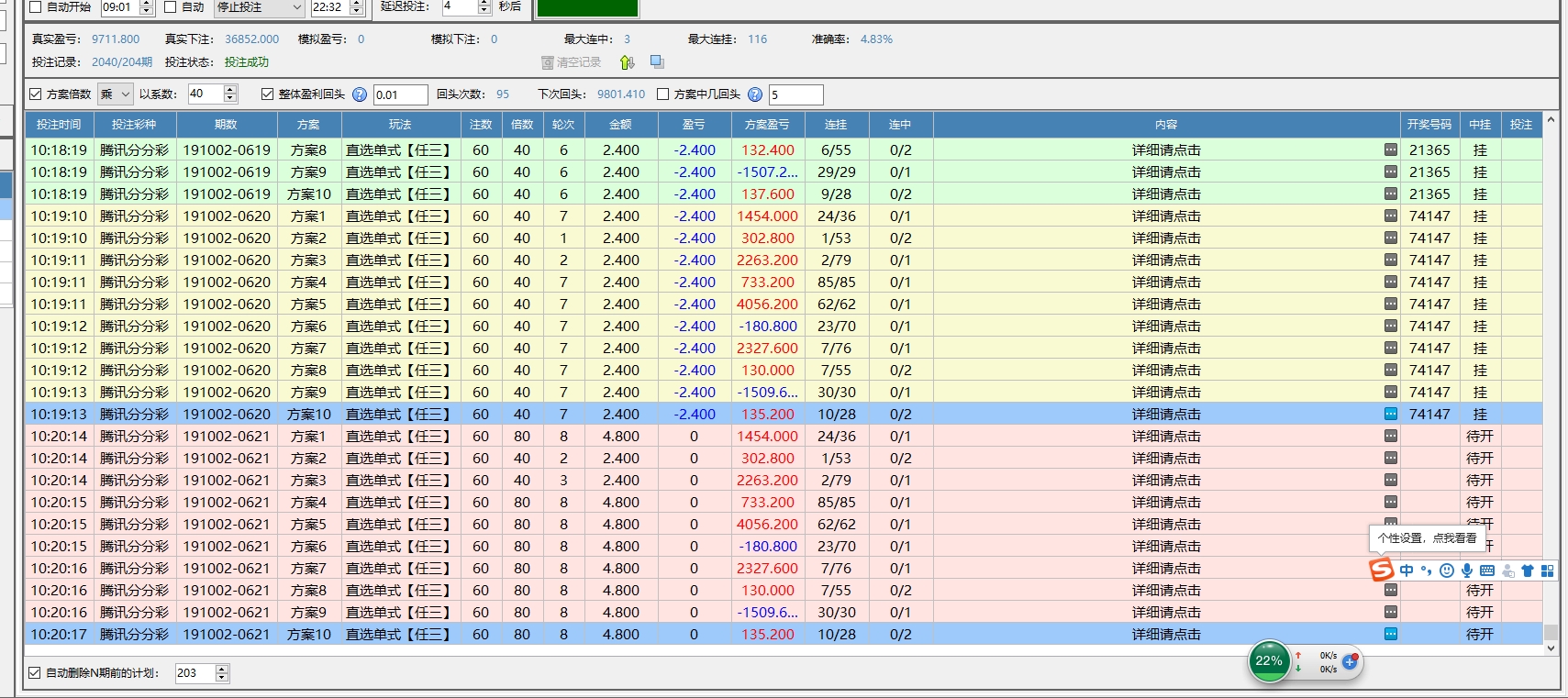Open detail icon for 191002-0621 方案8 row

click(1391, 590)
